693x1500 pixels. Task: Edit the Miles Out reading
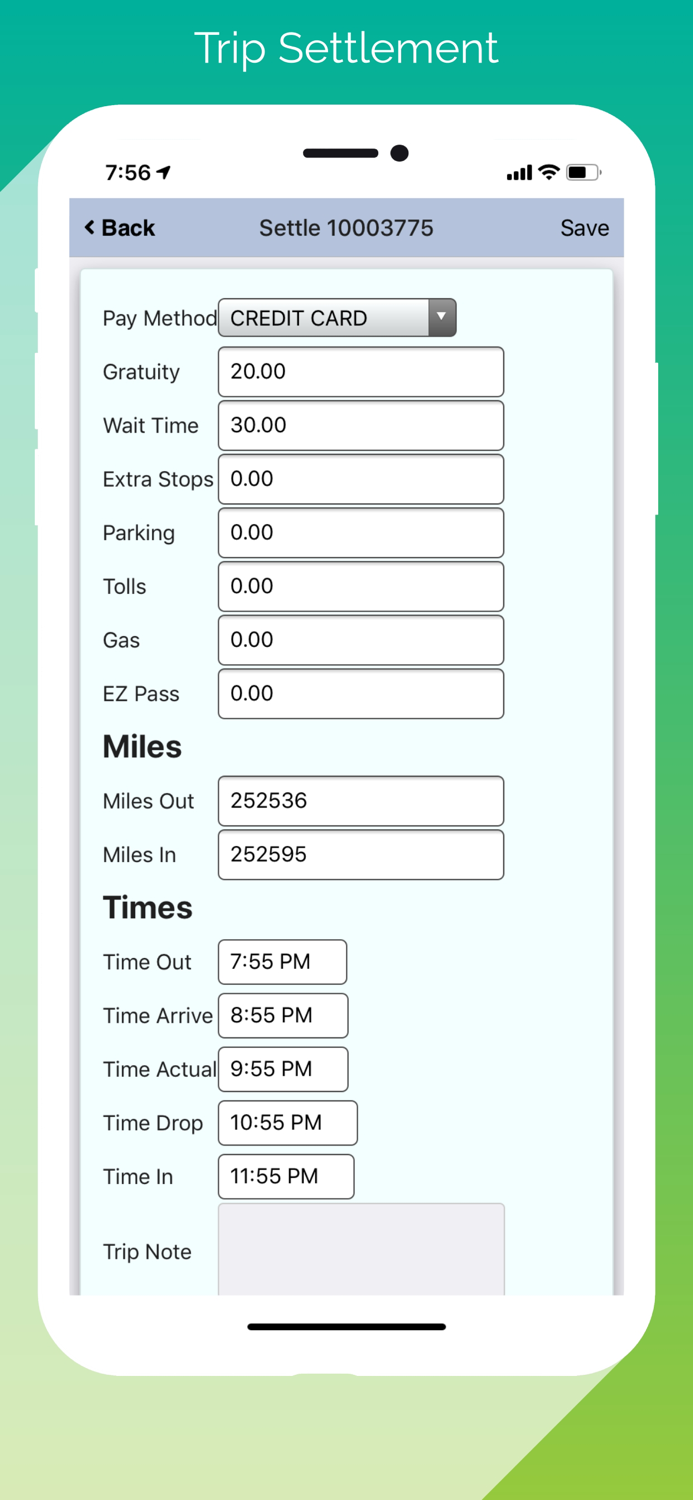click(360, 800)
